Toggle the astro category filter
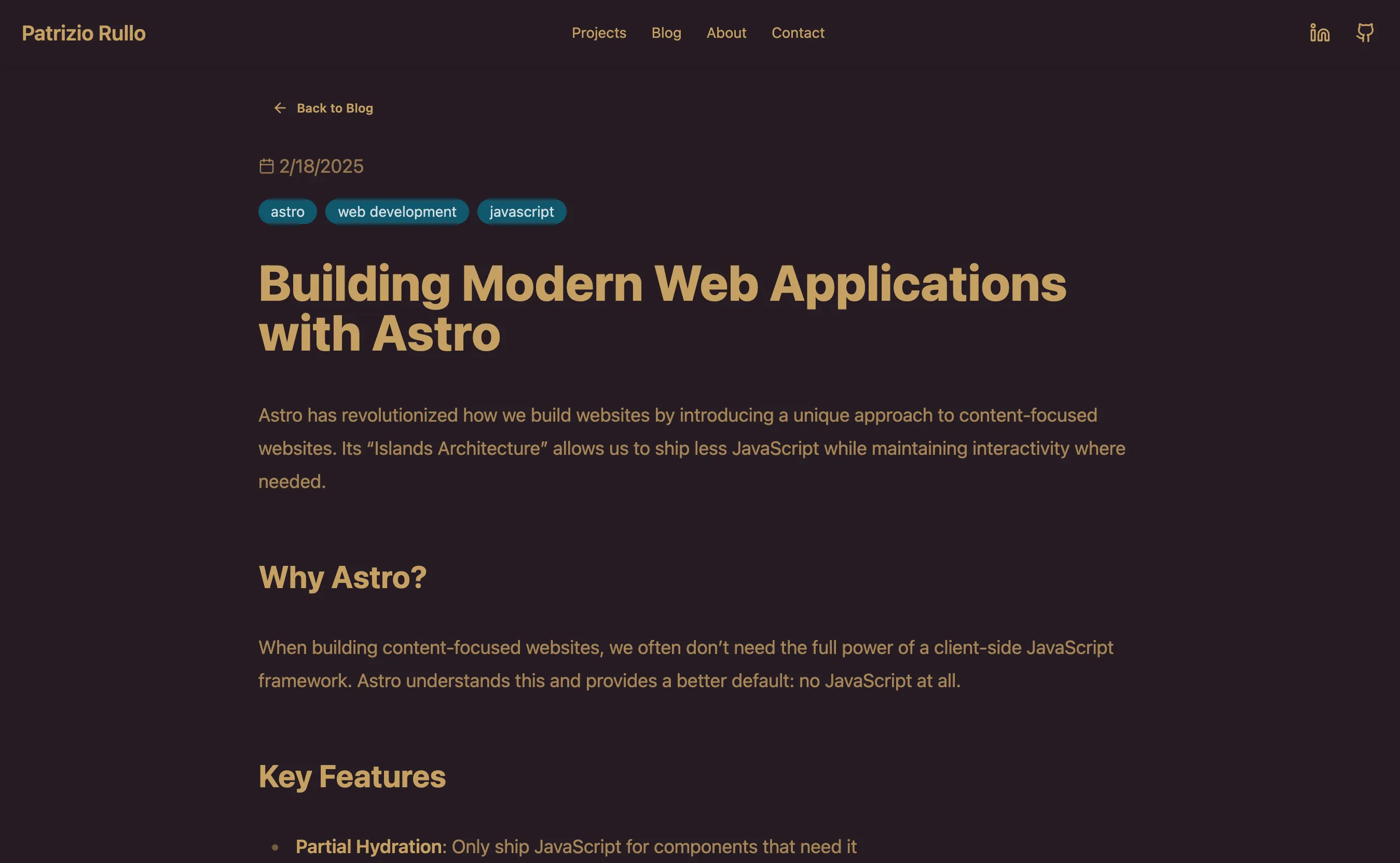 (287, 211)
